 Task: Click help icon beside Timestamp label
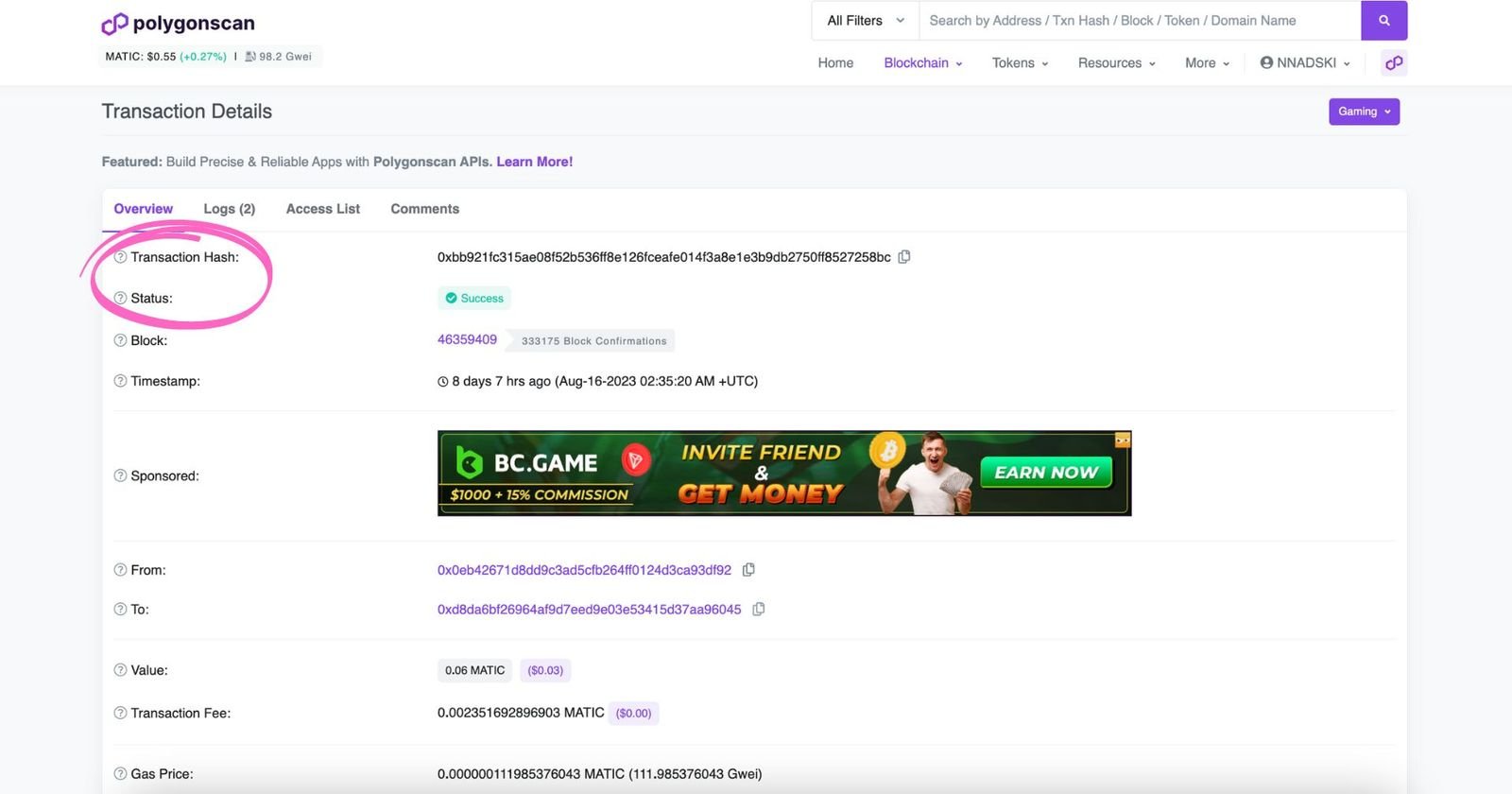120,382
